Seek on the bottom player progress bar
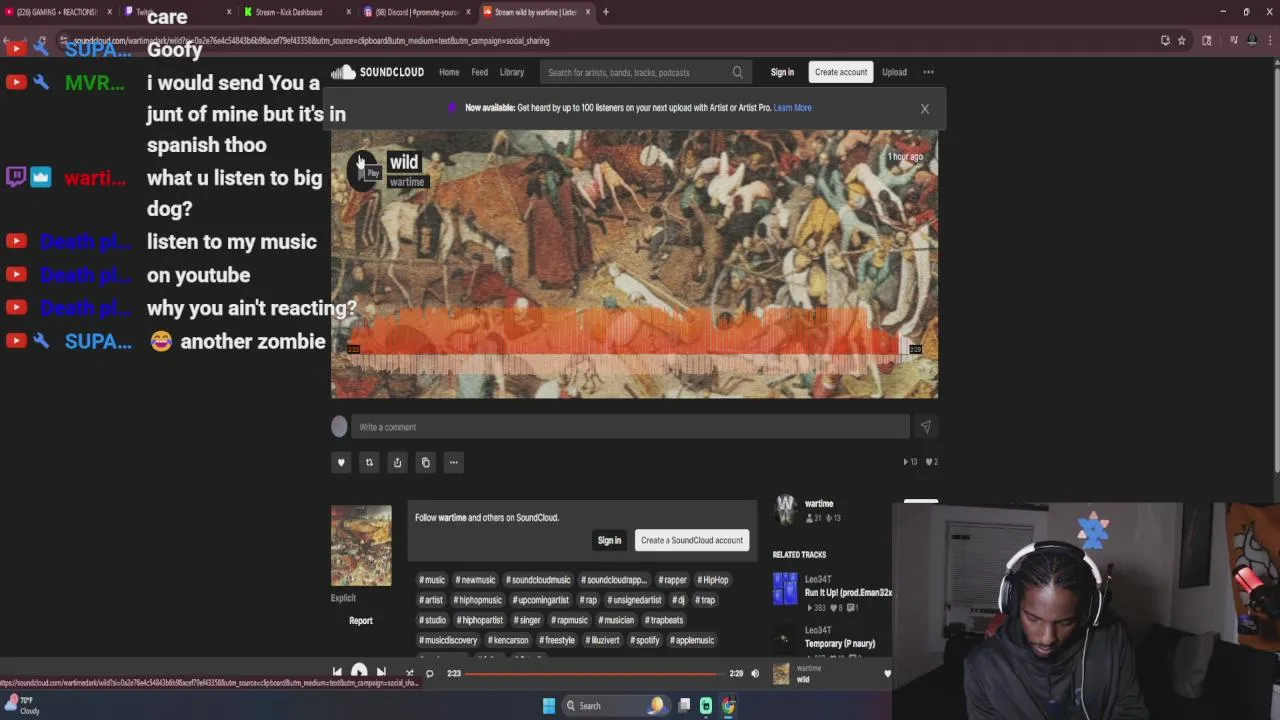The width and height of the screenshot is (1280, 720). click(595, 673)
